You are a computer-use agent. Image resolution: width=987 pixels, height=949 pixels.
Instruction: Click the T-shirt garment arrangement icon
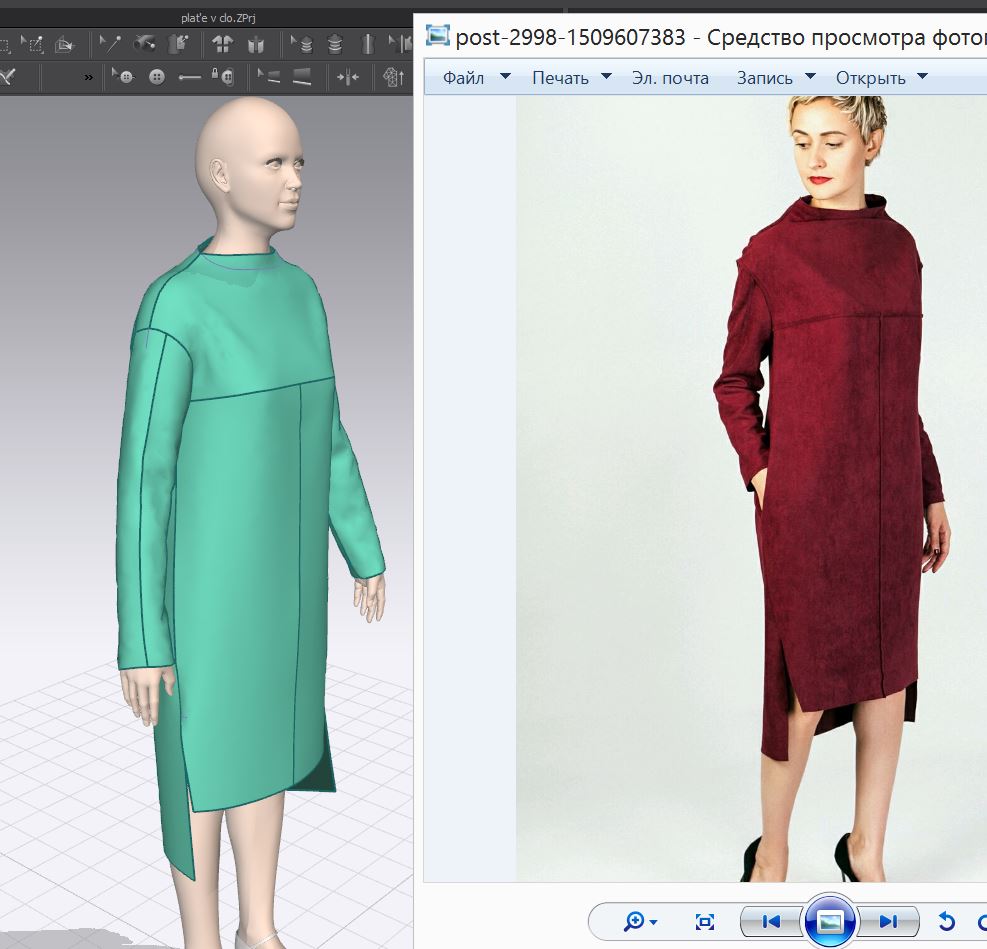pyautogui.click(x=222, y=44)
